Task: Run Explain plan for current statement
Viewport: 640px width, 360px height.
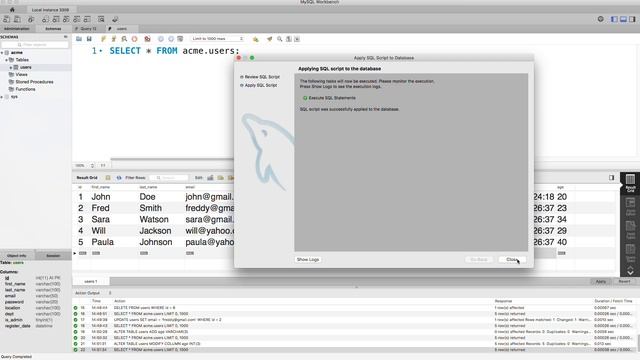Action: 124,39
